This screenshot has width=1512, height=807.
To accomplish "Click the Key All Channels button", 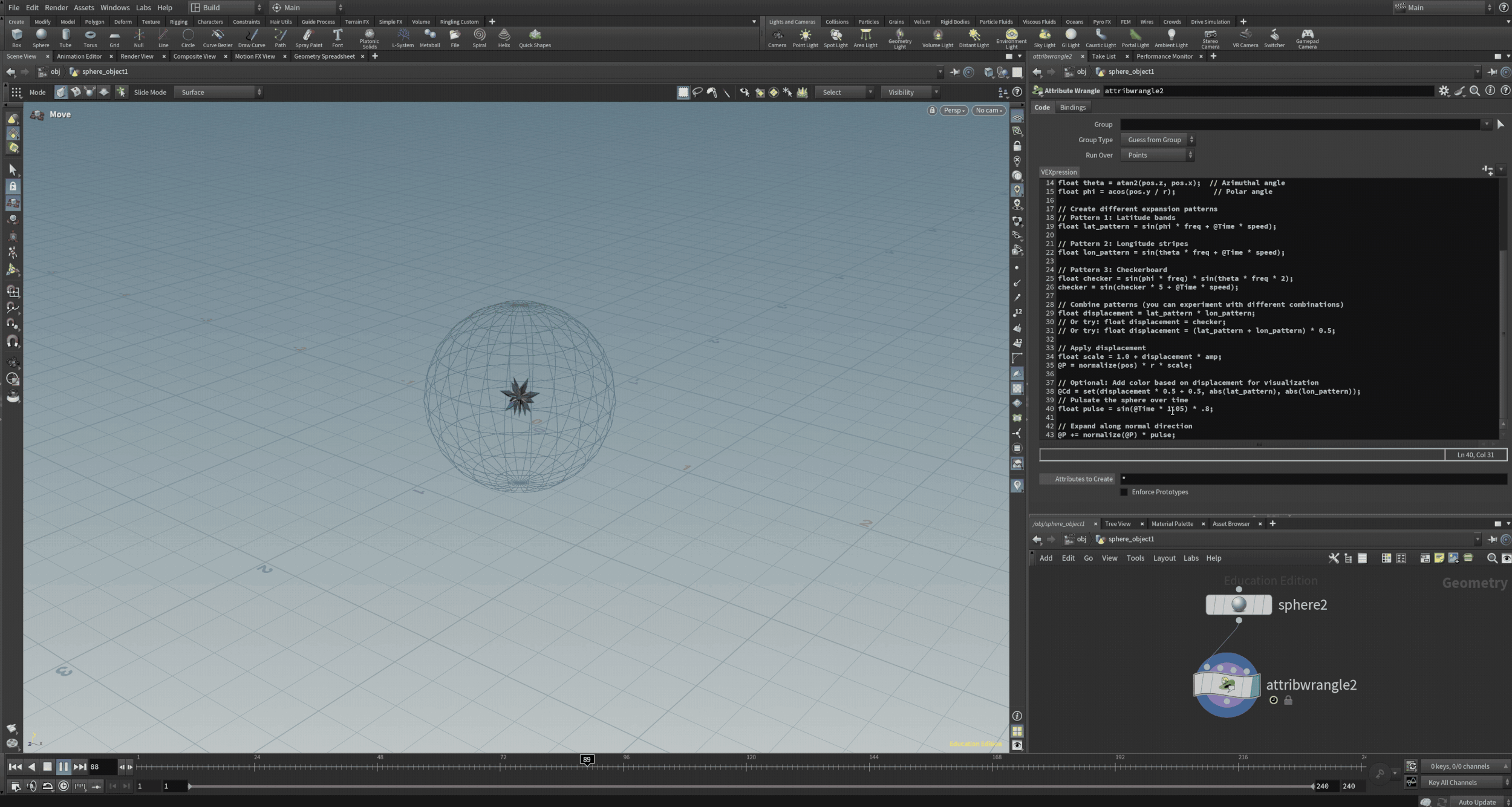I will pyautogui.click(x=1452, y=782).
